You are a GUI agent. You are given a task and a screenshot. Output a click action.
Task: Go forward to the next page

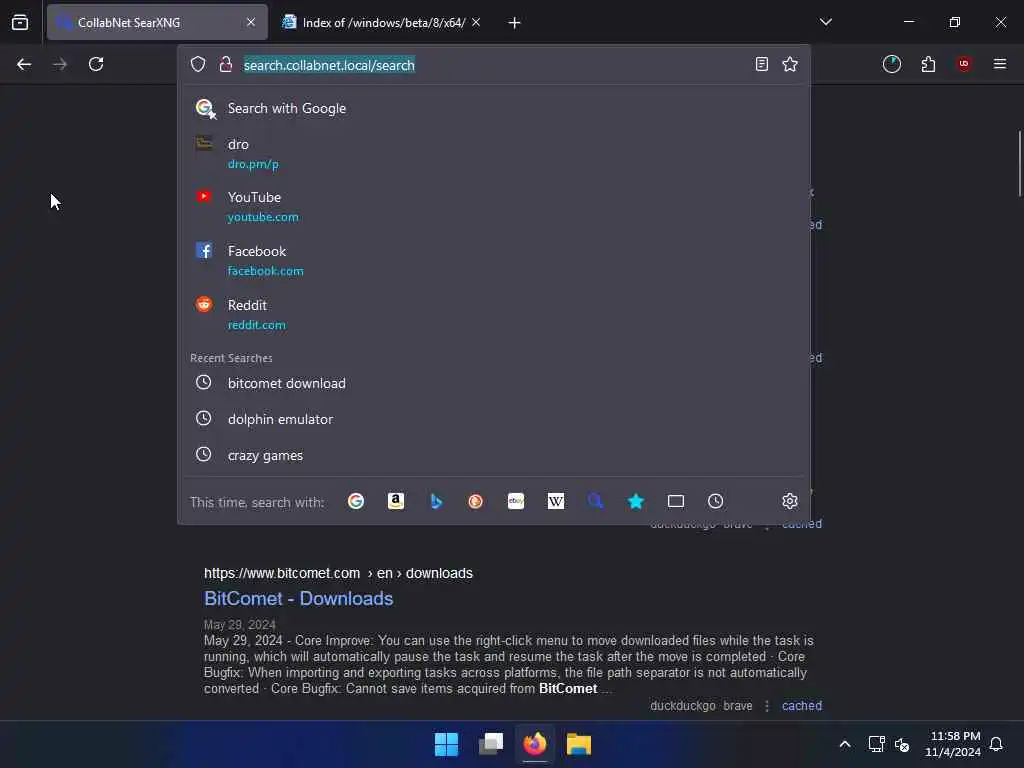click(x=60, y=64)
